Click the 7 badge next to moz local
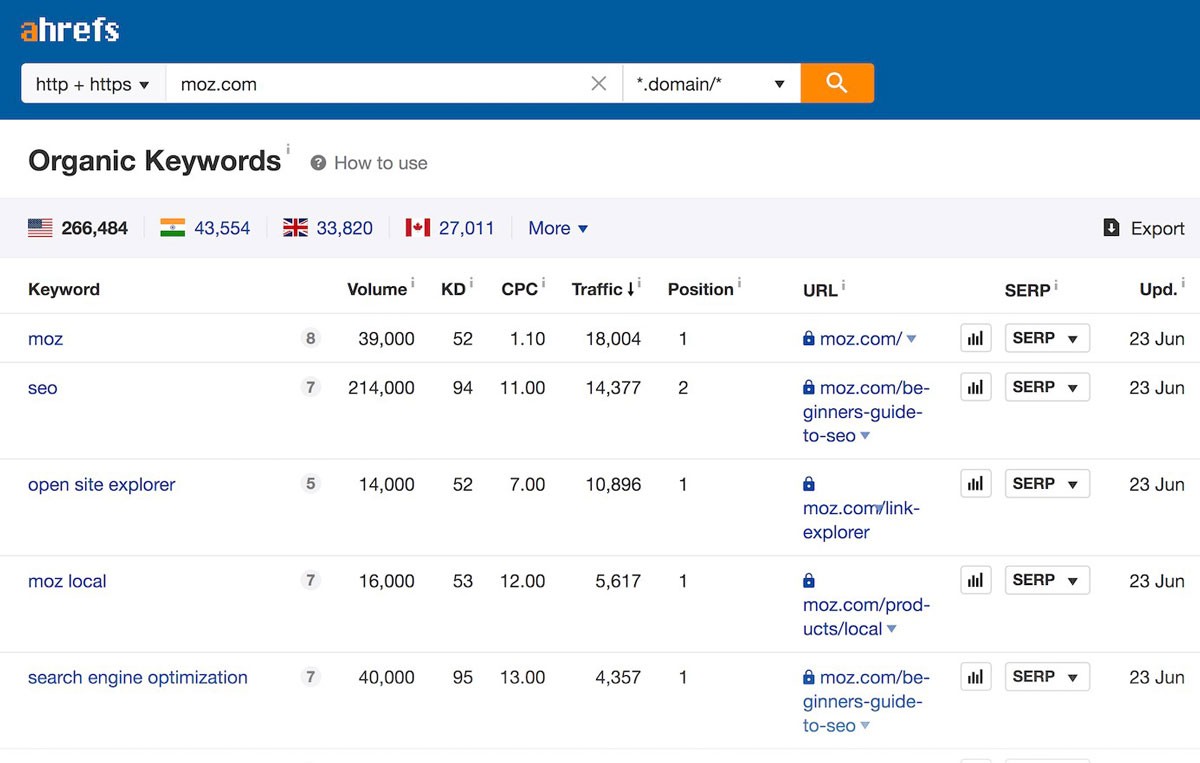This screenshot has width=1200, height=763. [311, 580]
